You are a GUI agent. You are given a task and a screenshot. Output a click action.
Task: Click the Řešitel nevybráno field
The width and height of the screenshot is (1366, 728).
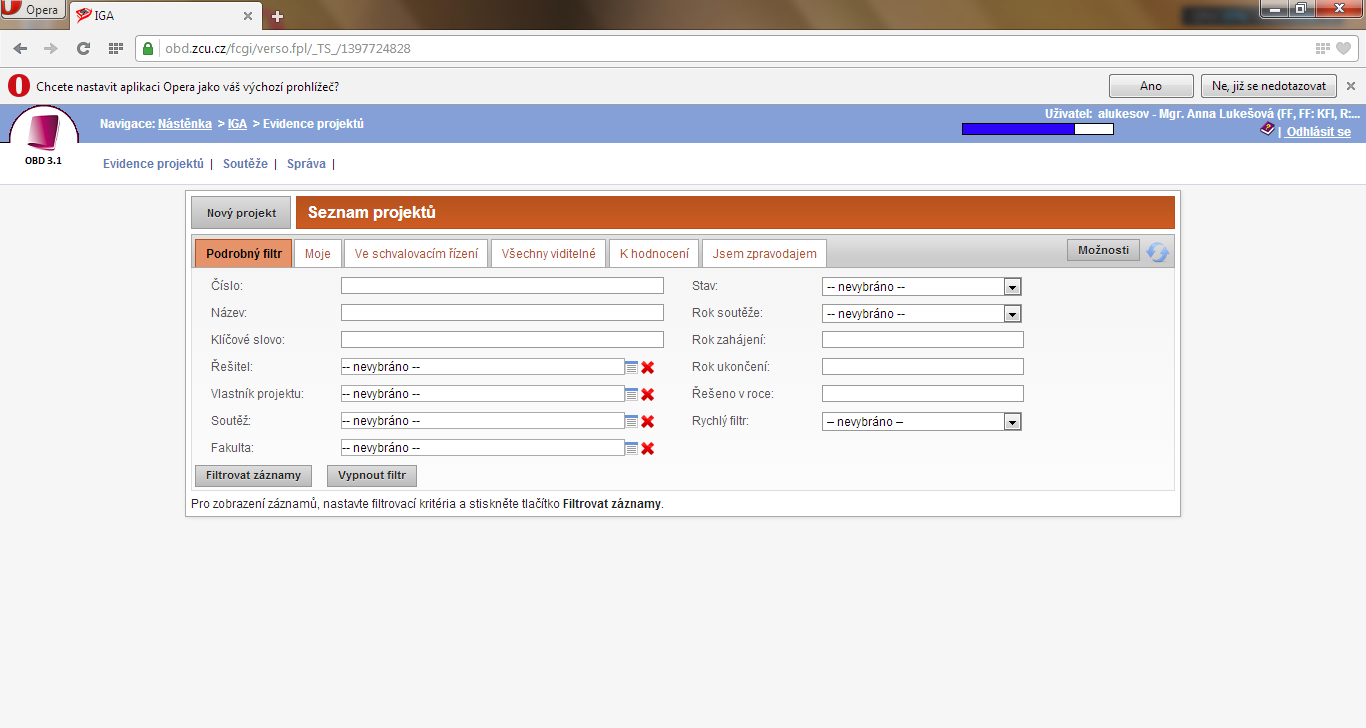483,367
